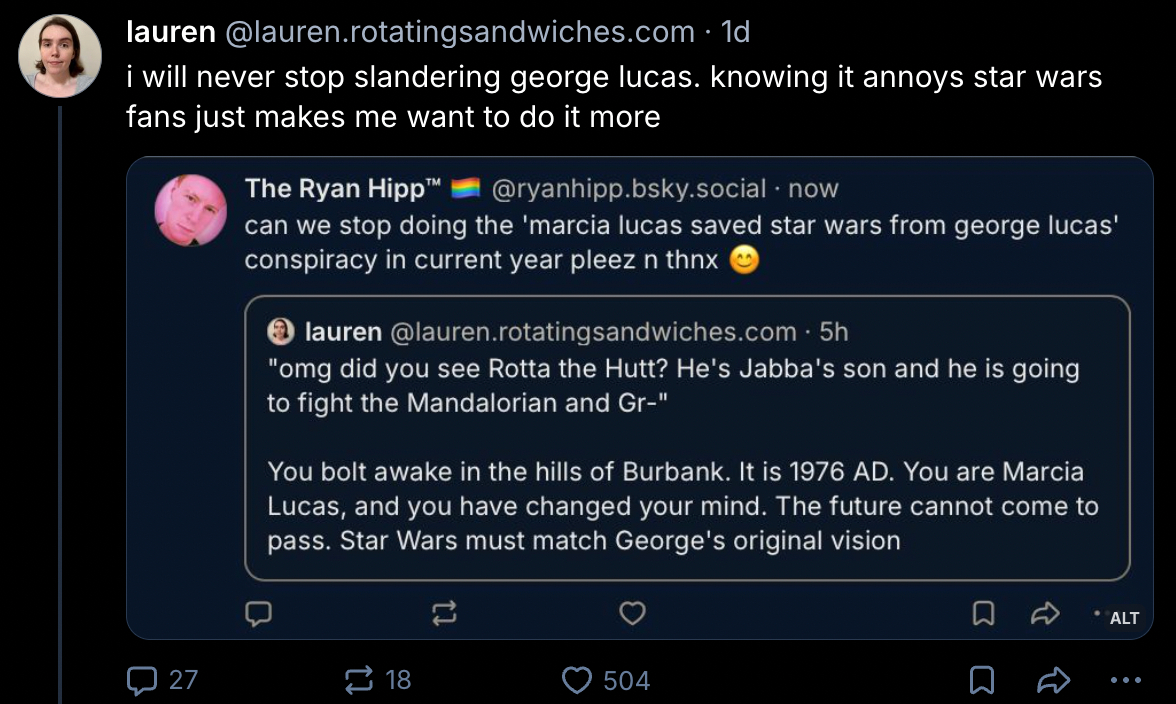Reply icon inside Ryan Hipp's quoted post
This screenshot has width=1176, height=704.
259,613
